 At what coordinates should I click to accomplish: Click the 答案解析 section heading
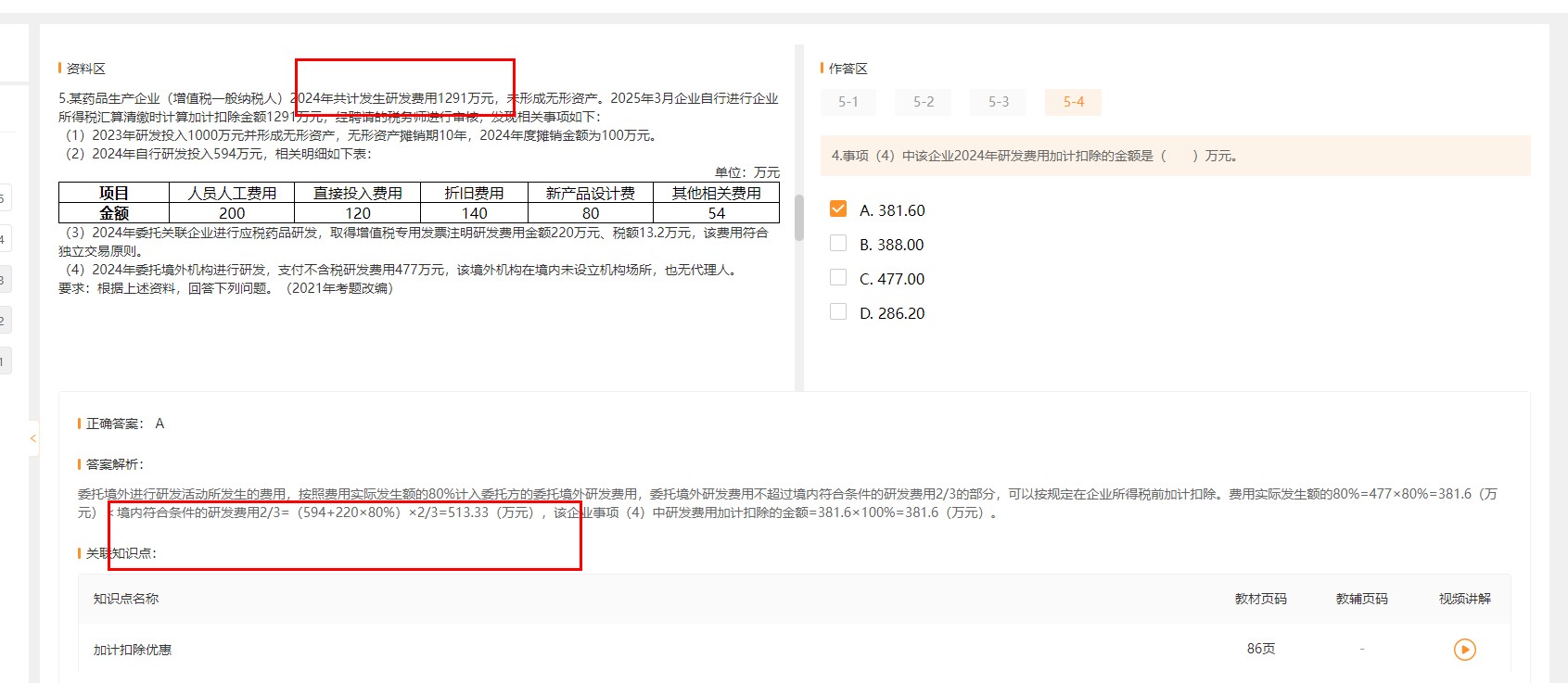click(114, 464)
